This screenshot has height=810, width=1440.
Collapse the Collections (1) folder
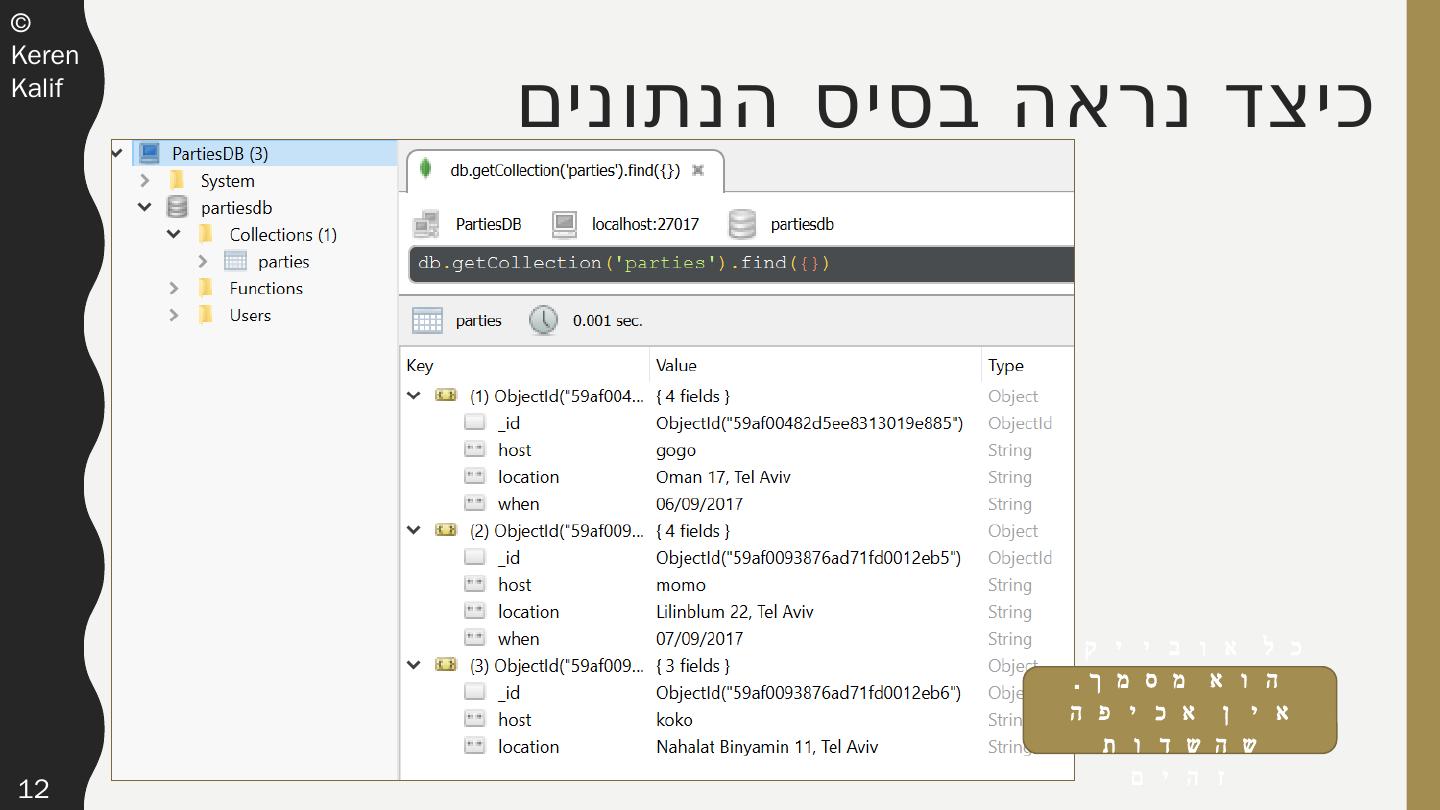pos(174,234)
